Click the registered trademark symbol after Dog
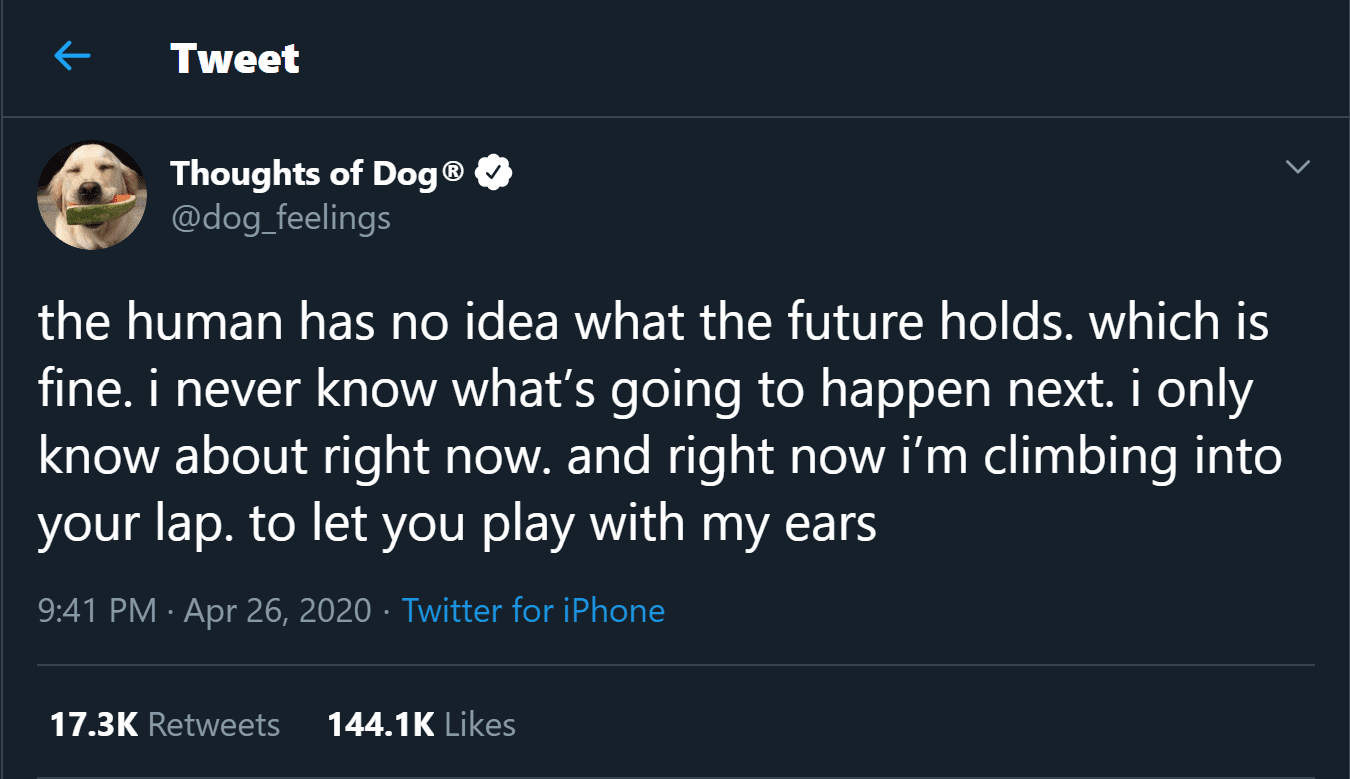Viewport: 1350px width, 779px height. tap(453, 173)
